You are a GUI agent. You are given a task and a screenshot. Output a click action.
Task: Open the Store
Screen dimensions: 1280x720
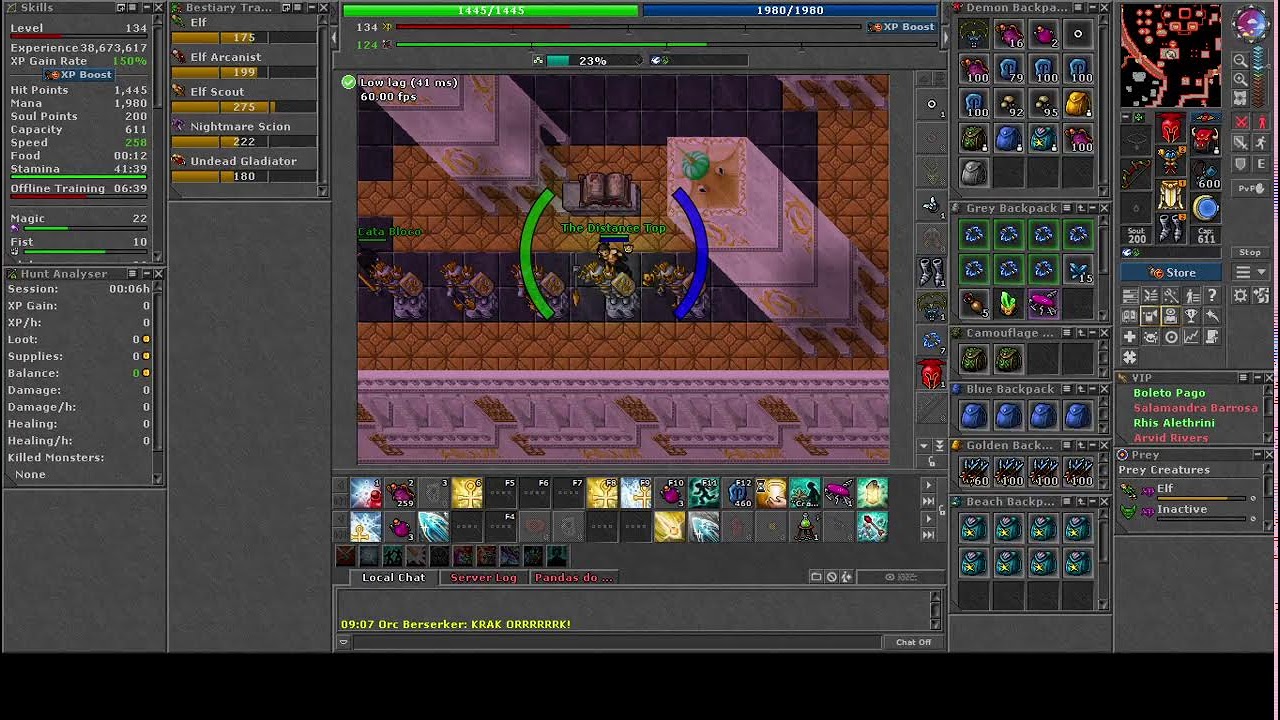click(1172, 272)
